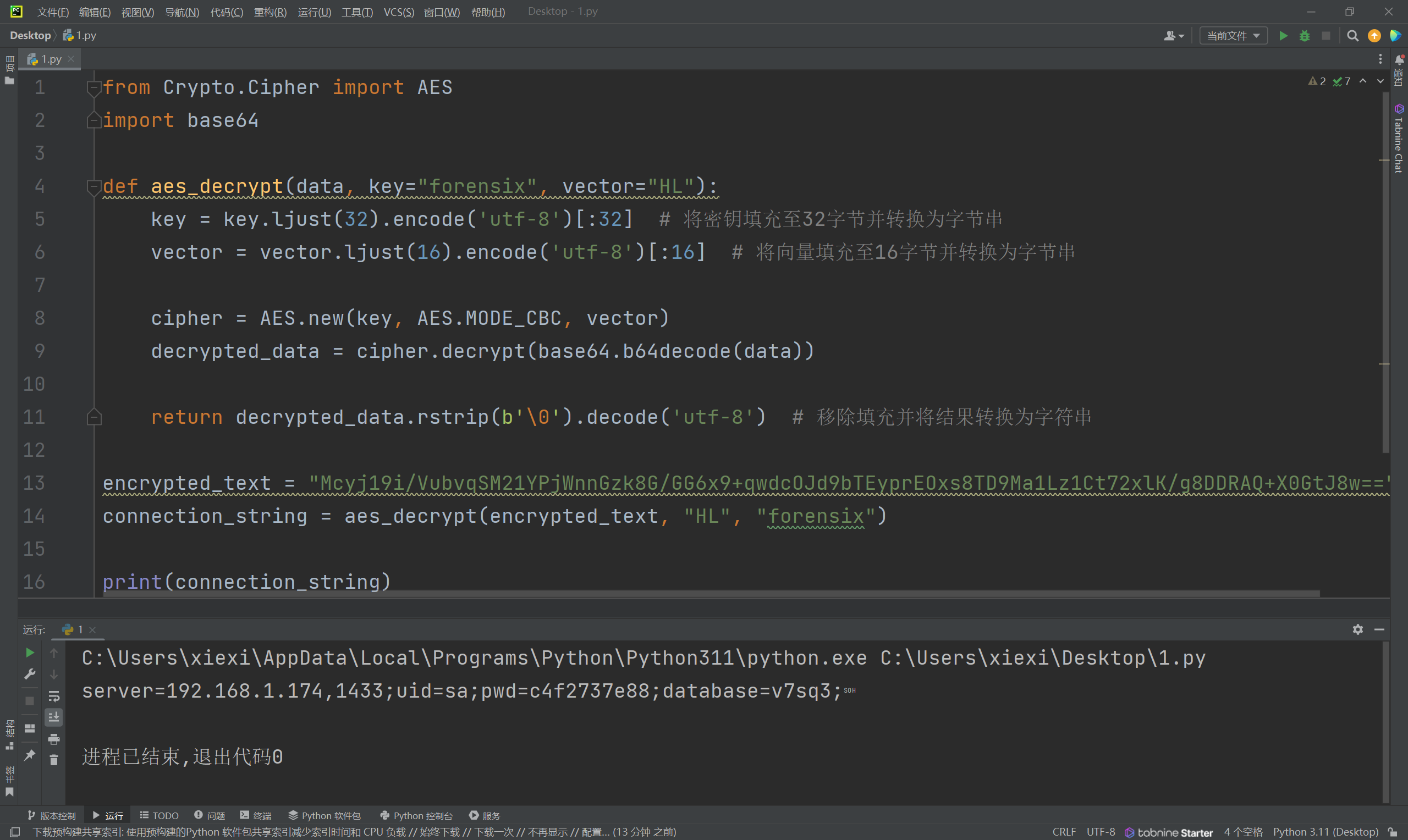Screen dimensions: 1408x840
Task: Open 版本控制 tool window
Action: (x=52, y=816)
